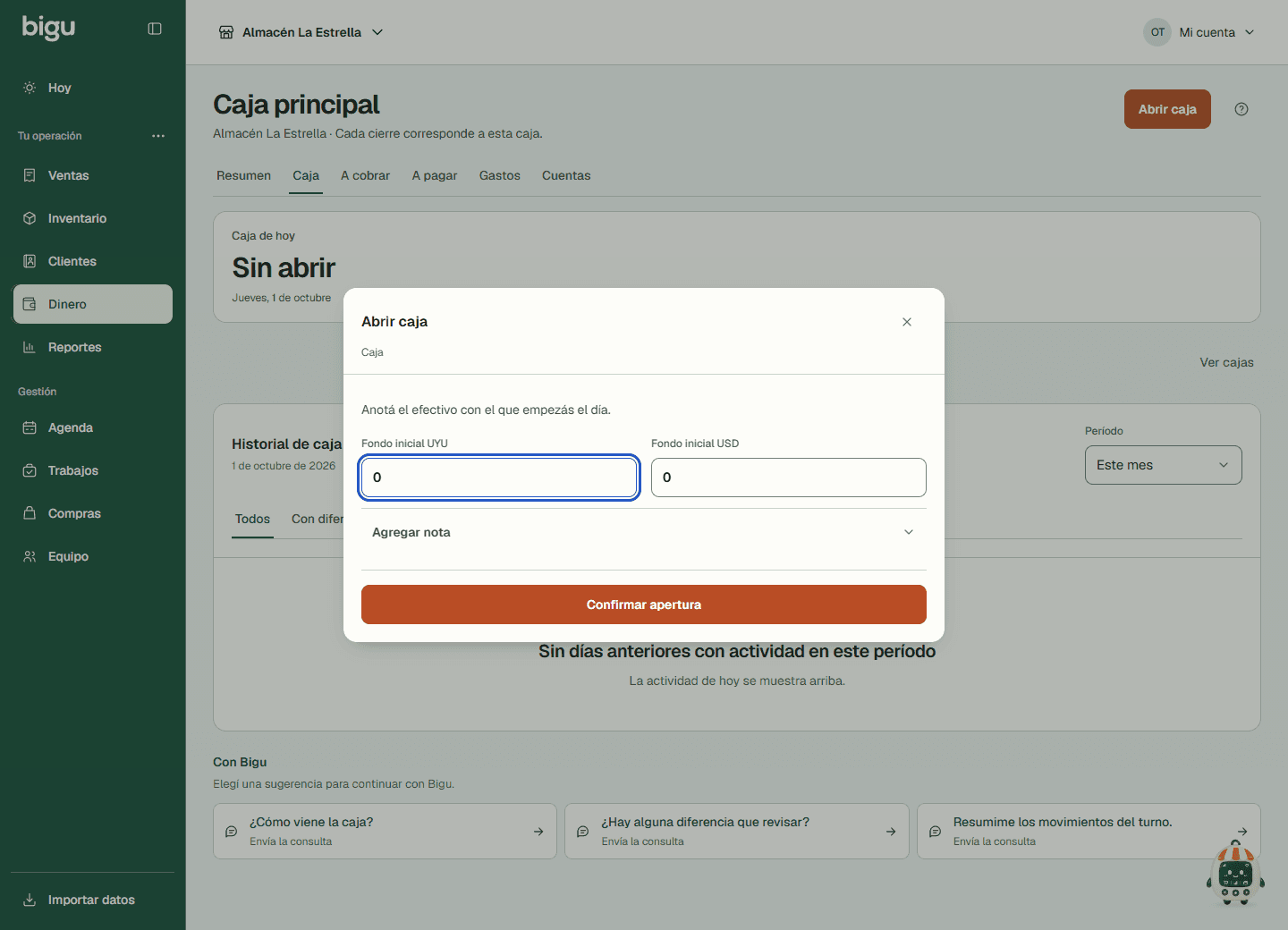Open the Este mes period dropdown
Image resolution: width=1288 pixels, height=930 pixels.
[x=1163, y=465]
